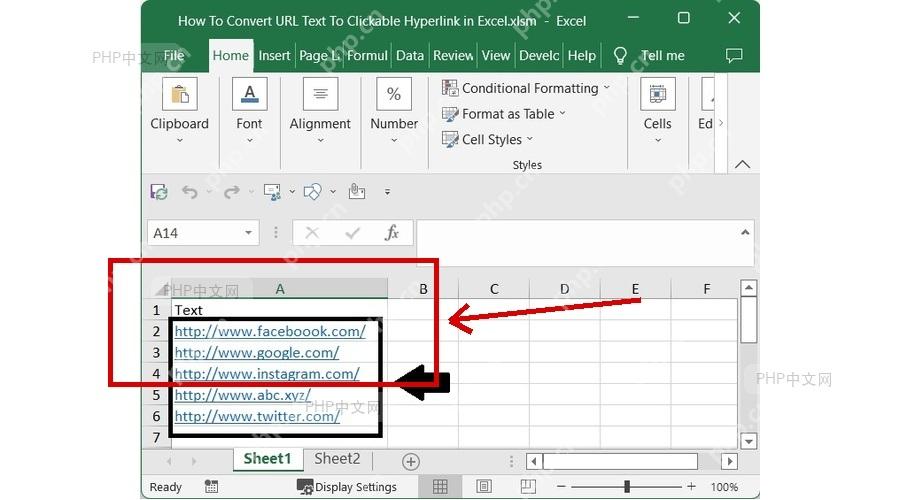Click the horizontal scrollbar right arrow
The height and width of the screenshot is (500, 900).
tap(730, 462)
